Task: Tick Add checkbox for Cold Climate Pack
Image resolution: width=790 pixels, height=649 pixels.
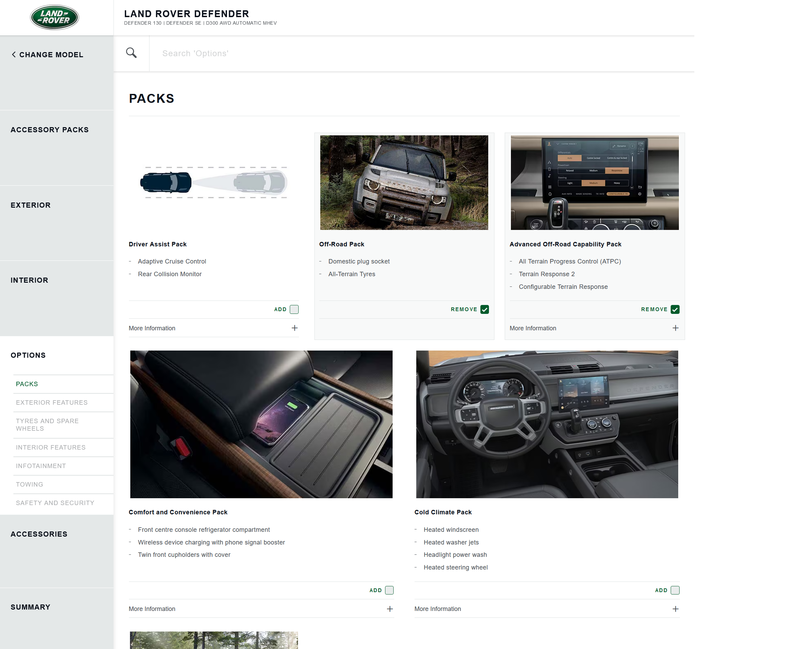Action: 675,590
